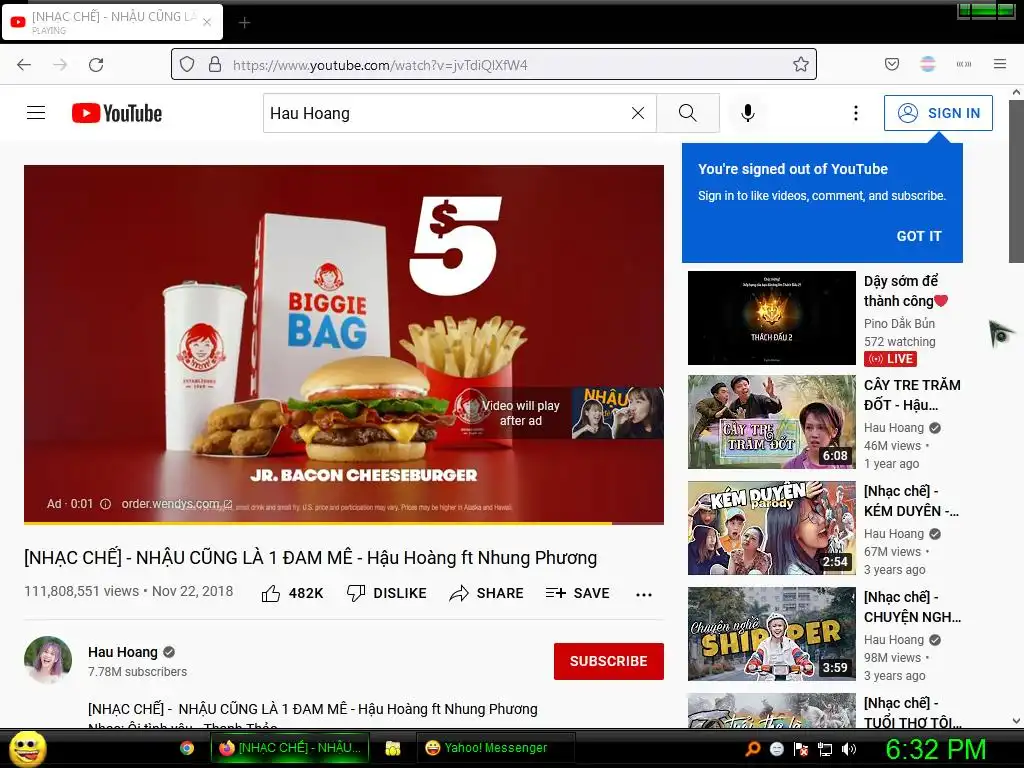Viewport: 1024px width, 768px height.
Task: Open the Firefox hamburger application menu
Action: pos(1000,64)
